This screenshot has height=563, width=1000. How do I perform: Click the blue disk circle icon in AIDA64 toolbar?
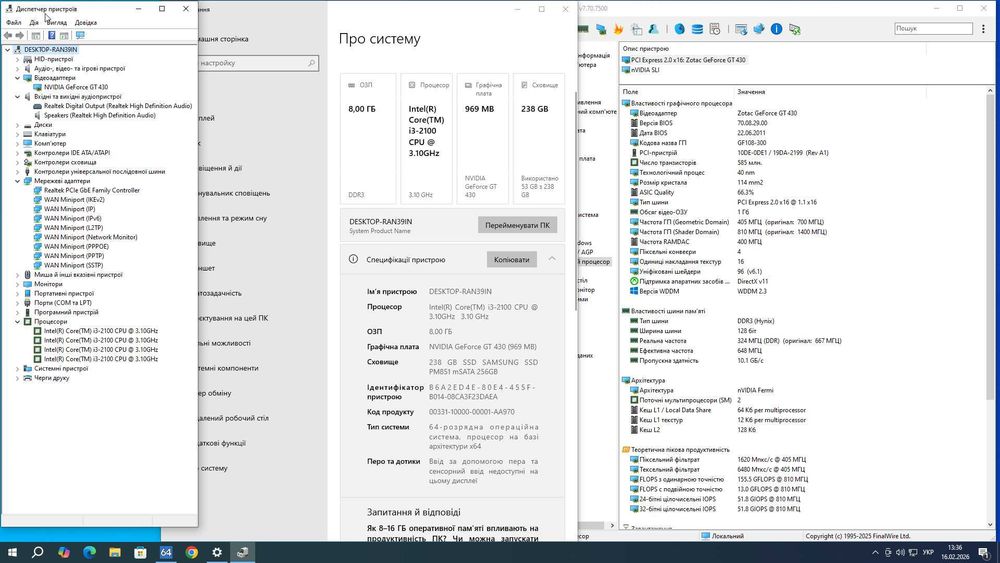coord(679,29)
